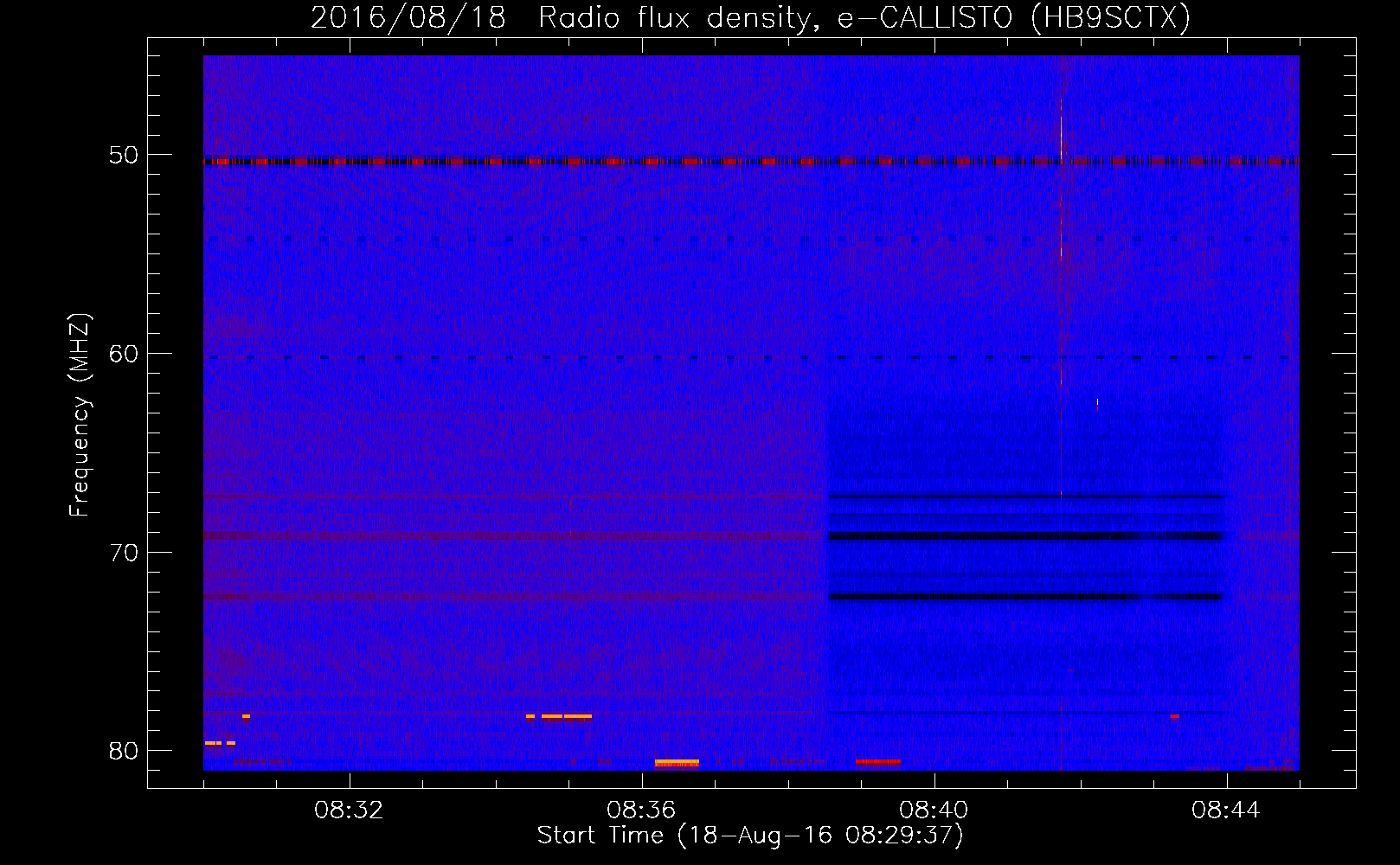The height and width of the screenshot is (865, 1400).
Task: Click the 60 frequency tick label
Action: (124, 354)
